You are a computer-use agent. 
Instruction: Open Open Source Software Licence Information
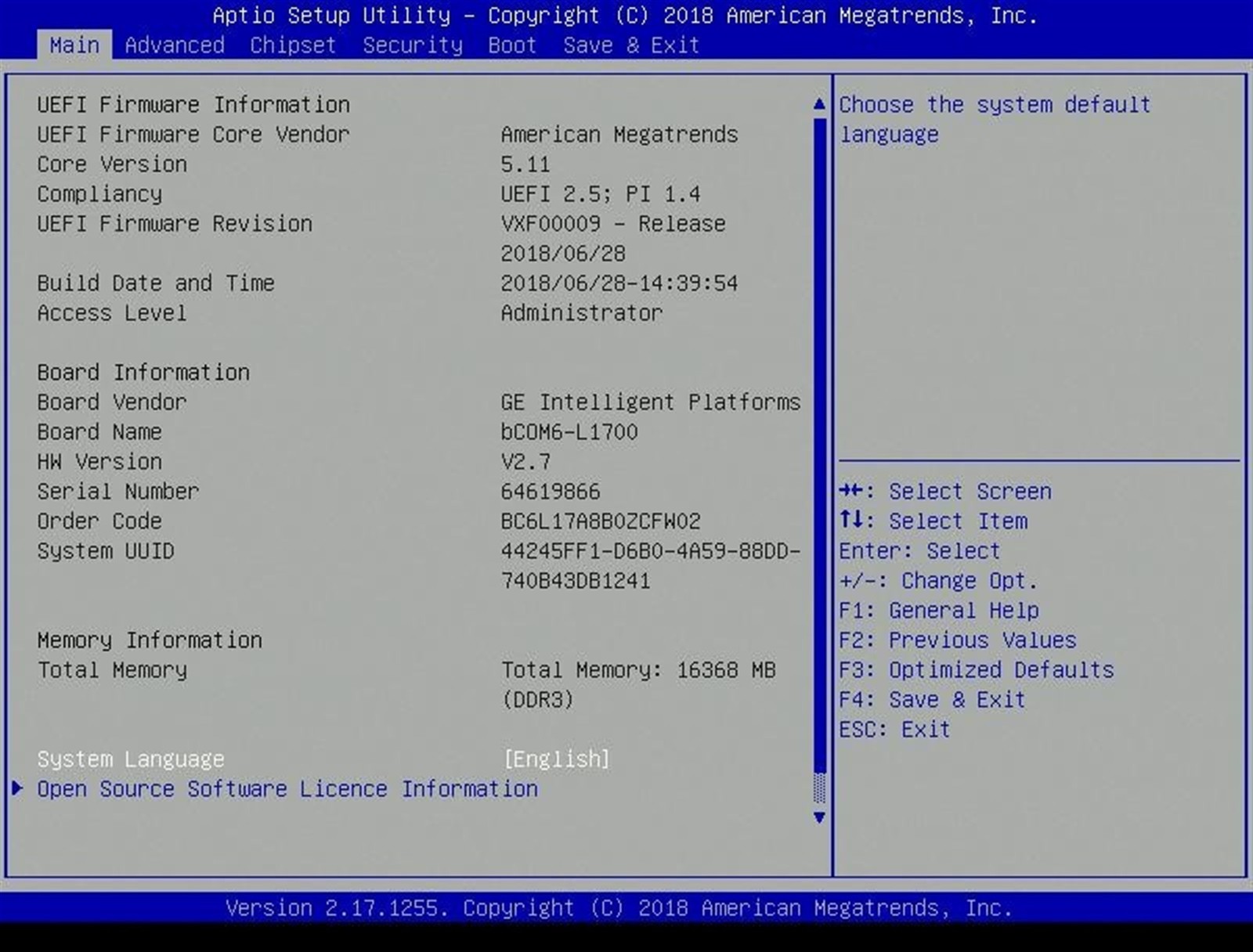click(287, 788)
